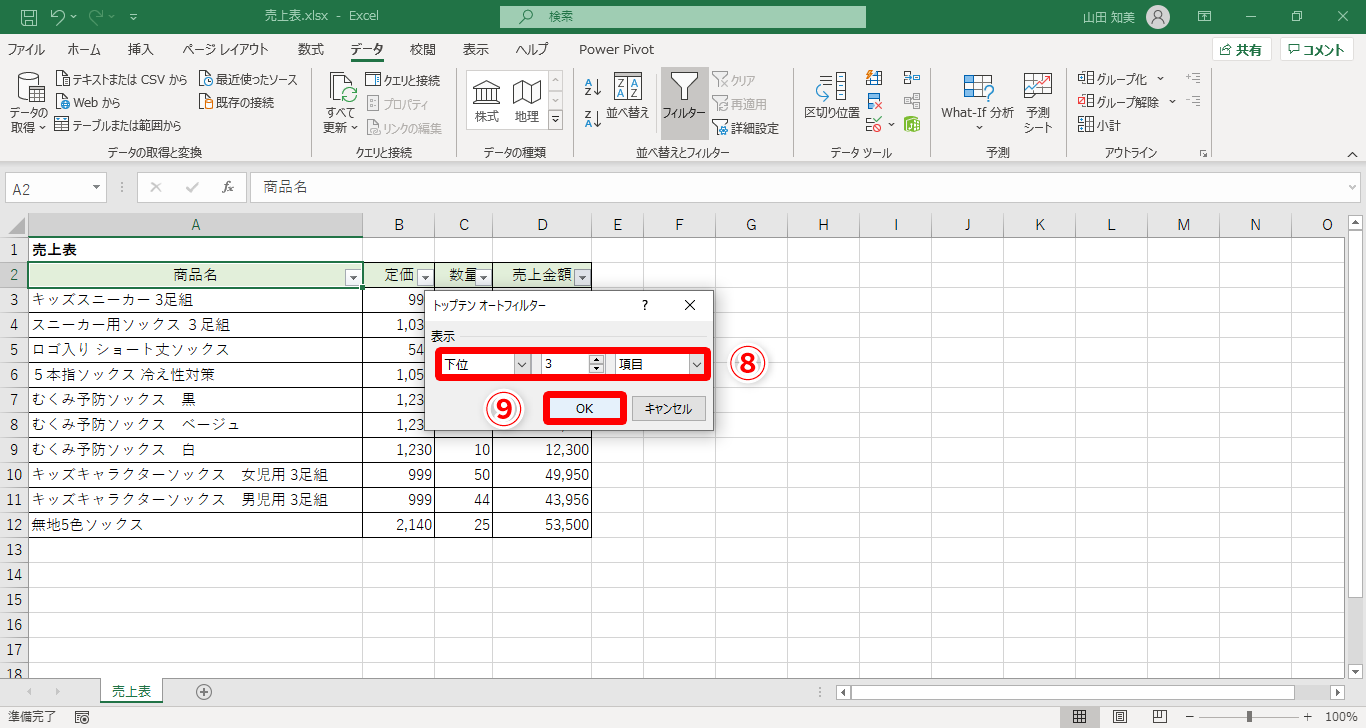Click the 共有 (Share) button
The width and height of the screenshot is (1366, 728).
pyautogui.click(x=1241, y=50)
